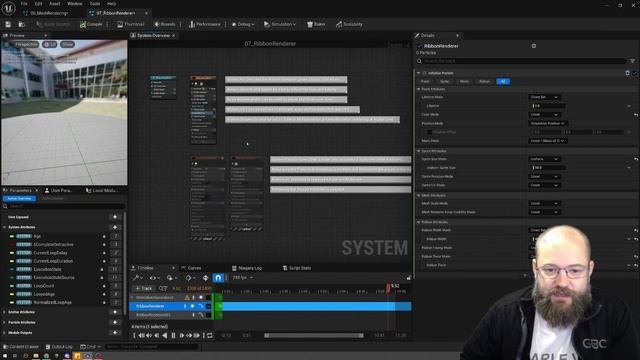Open the Window menu

[75, 4]
